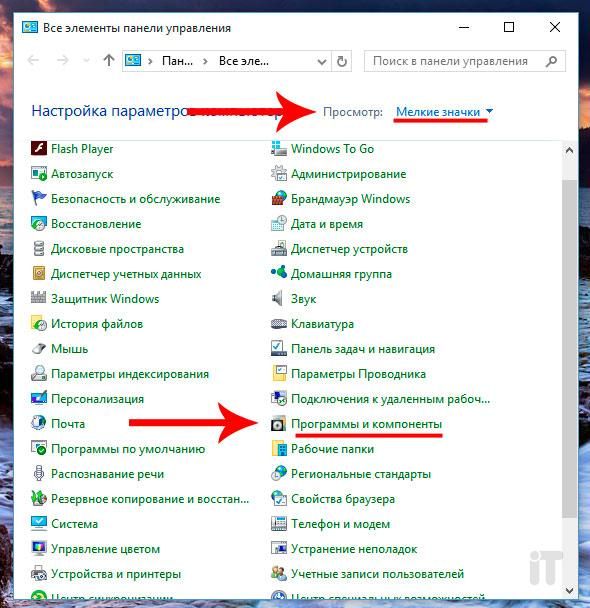
Task: Open the Программы и компоненты link
Action: (366, 424)
